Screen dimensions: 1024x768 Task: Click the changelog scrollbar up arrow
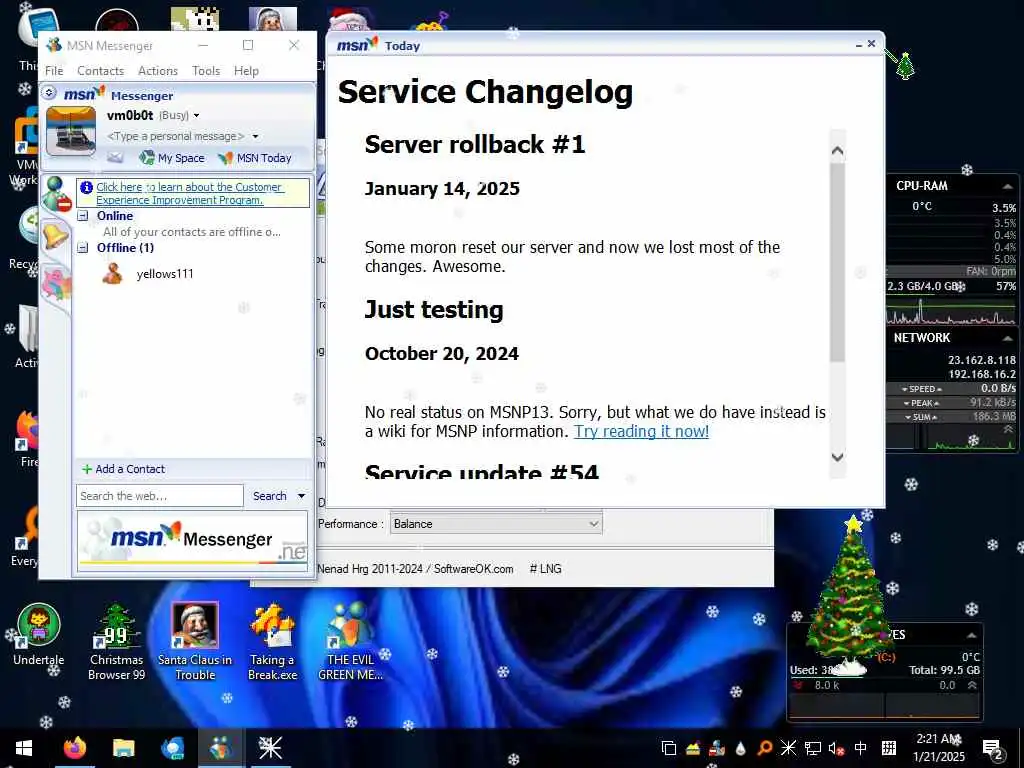tap(837, 151)
